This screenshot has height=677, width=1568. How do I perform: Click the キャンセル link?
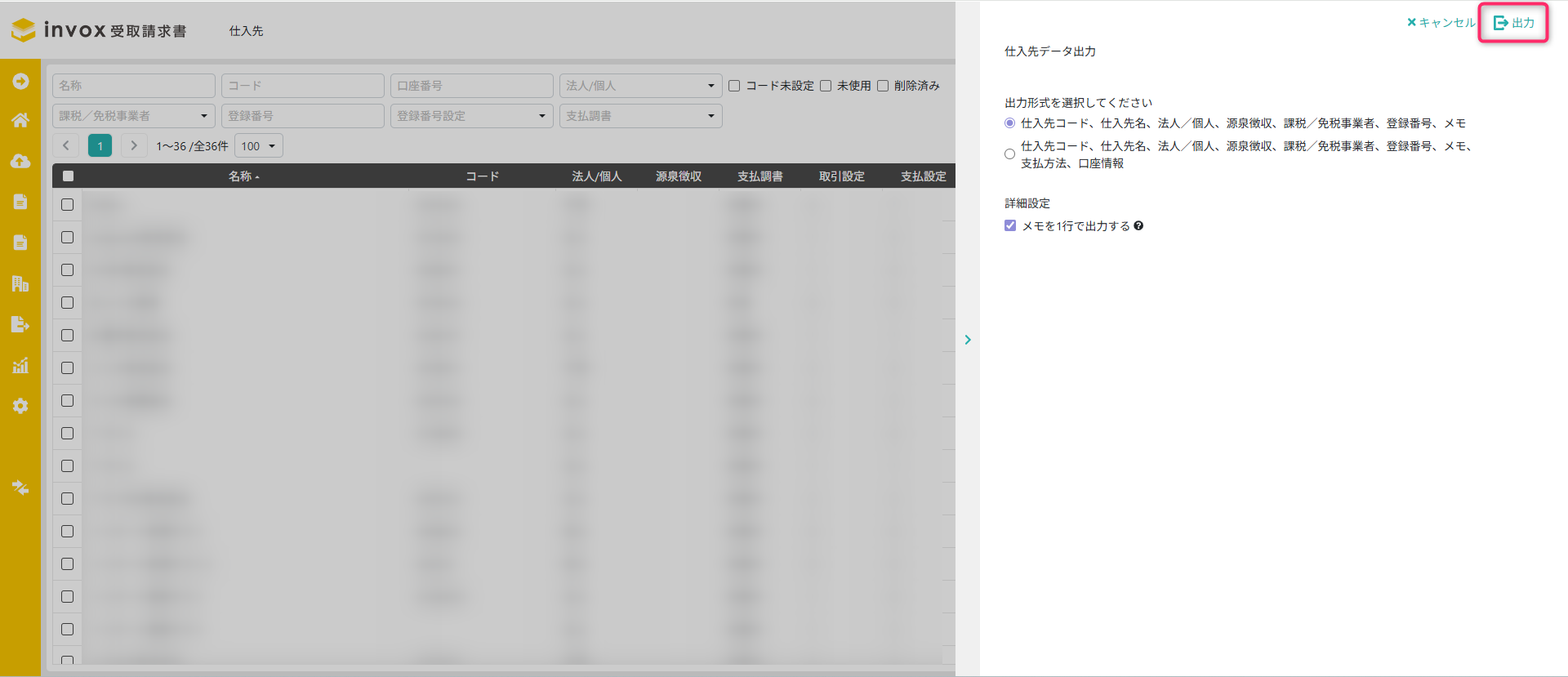pyautogui.click(x=1441, y=23)
